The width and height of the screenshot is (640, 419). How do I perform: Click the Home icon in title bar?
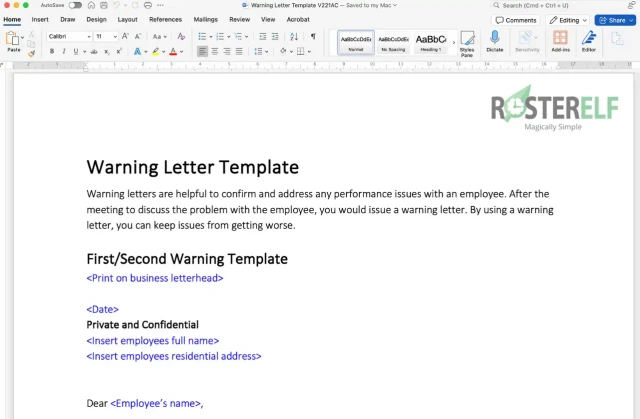(x=91, y=5)
